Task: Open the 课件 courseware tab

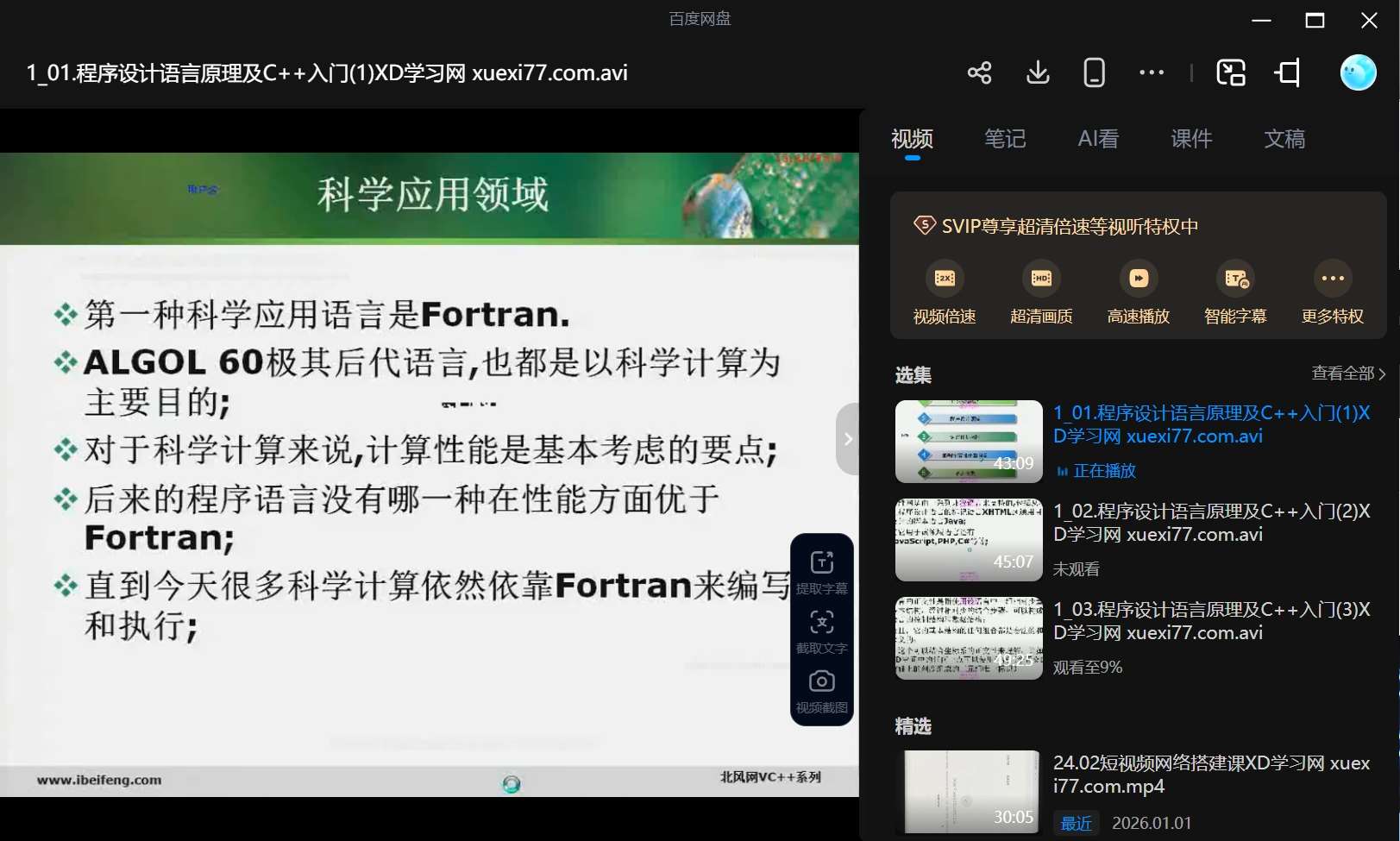Action: (1191, 139)
